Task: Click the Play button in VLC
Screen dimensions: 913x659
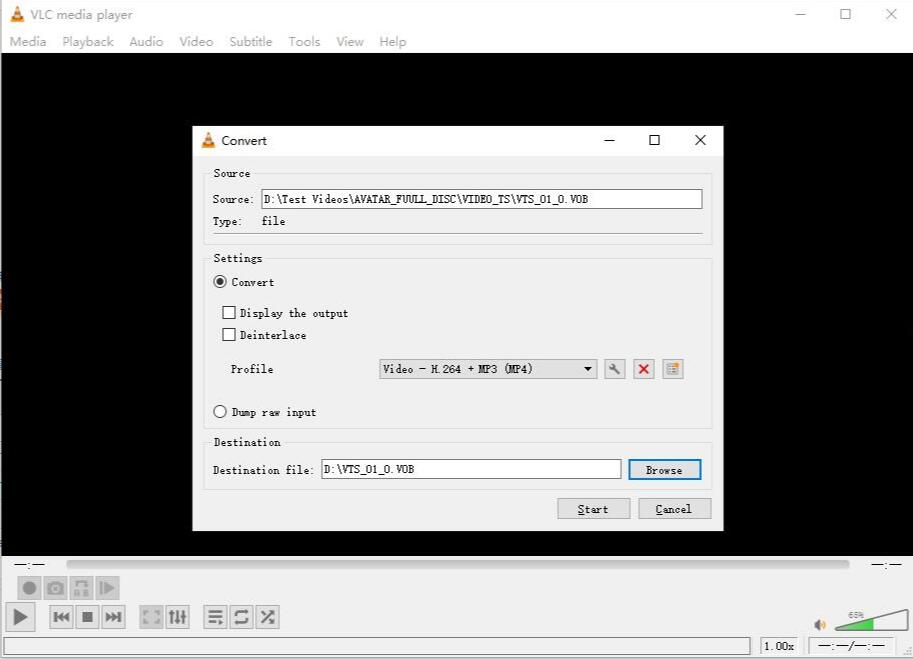Action: [x=20, y=617]
